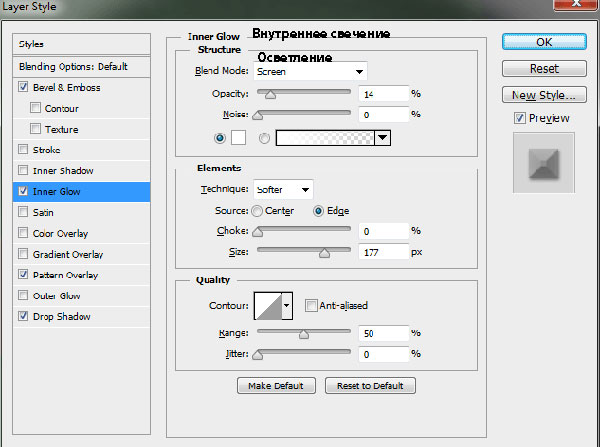Image resolution: width=600 pixels, height=447 pixels.
Task: Disable the Bevel & Emboss effect
Action: click(23, 88)
